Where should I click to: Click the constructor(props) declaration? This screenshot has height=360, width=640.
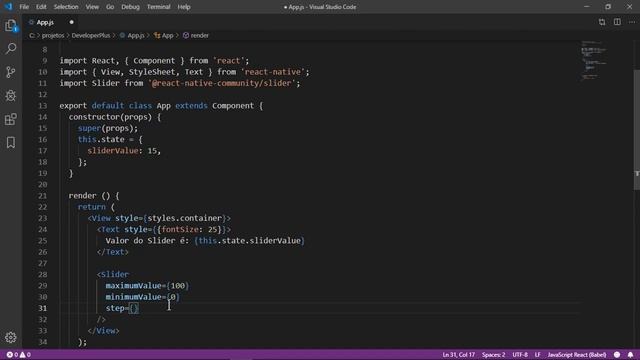[x=110, y=117]
